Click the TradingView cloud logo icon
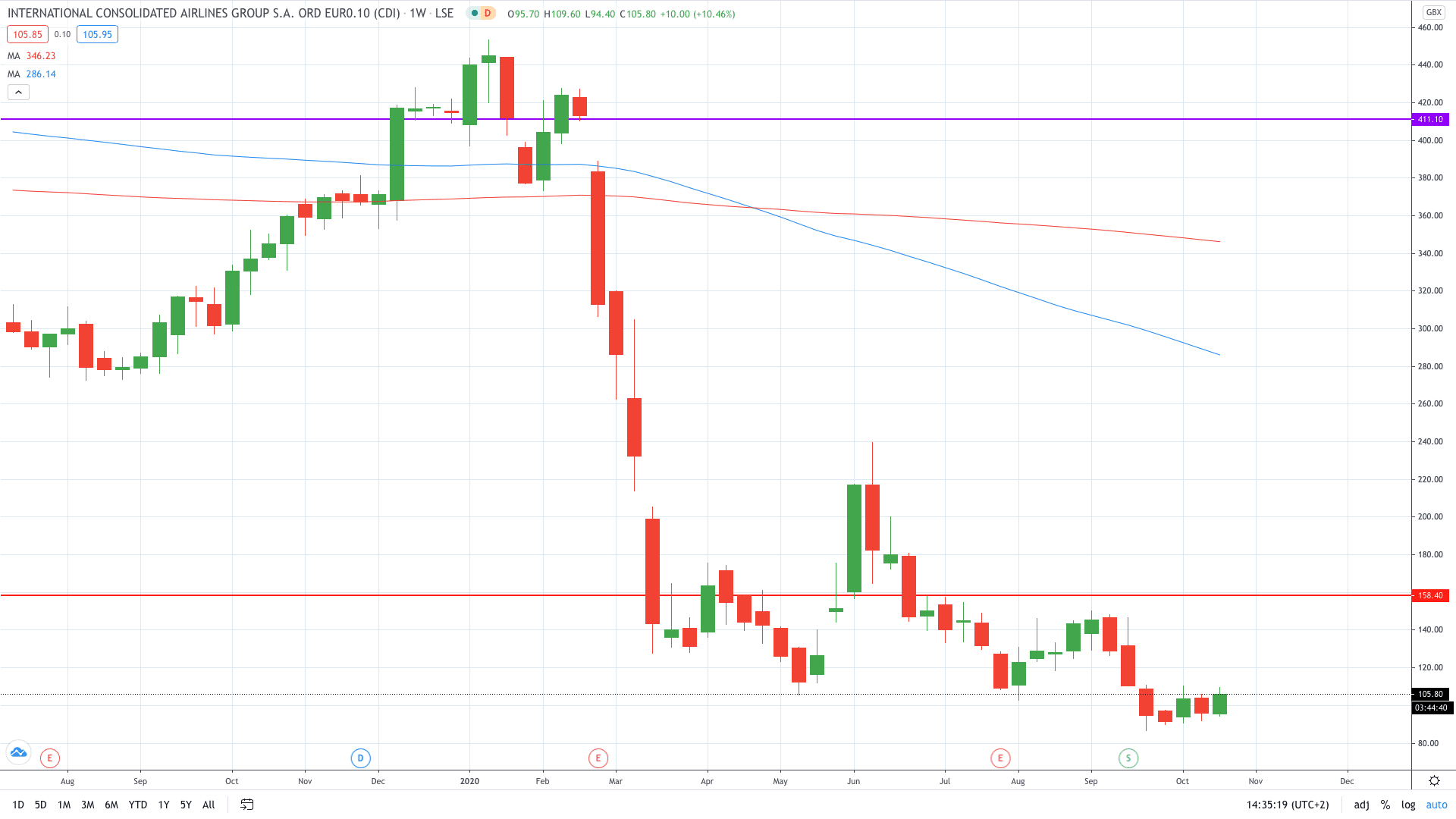 coord(18,752)
